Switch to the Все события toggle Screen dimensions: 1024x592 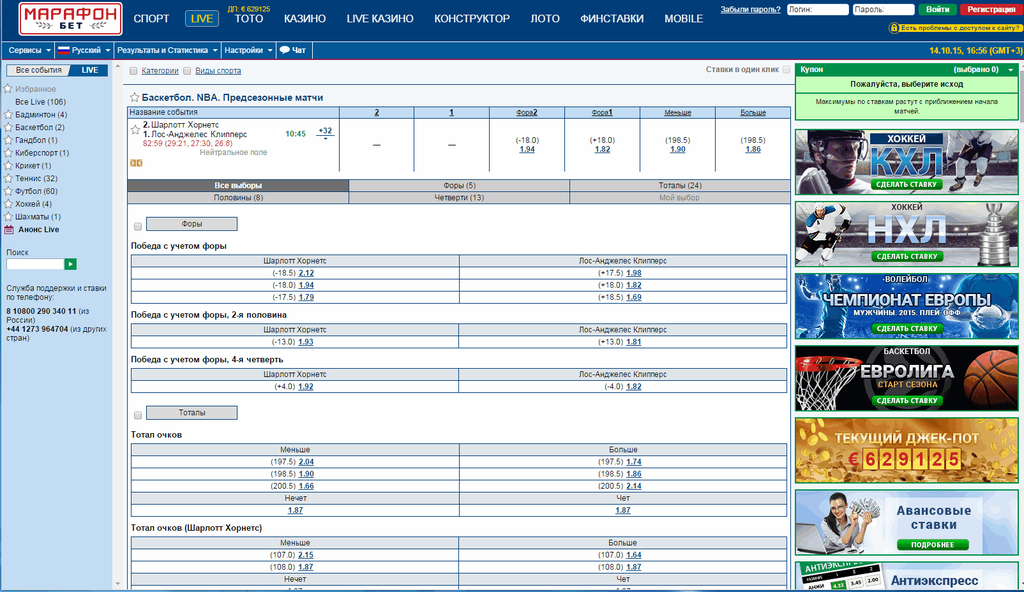coord(39,70)
